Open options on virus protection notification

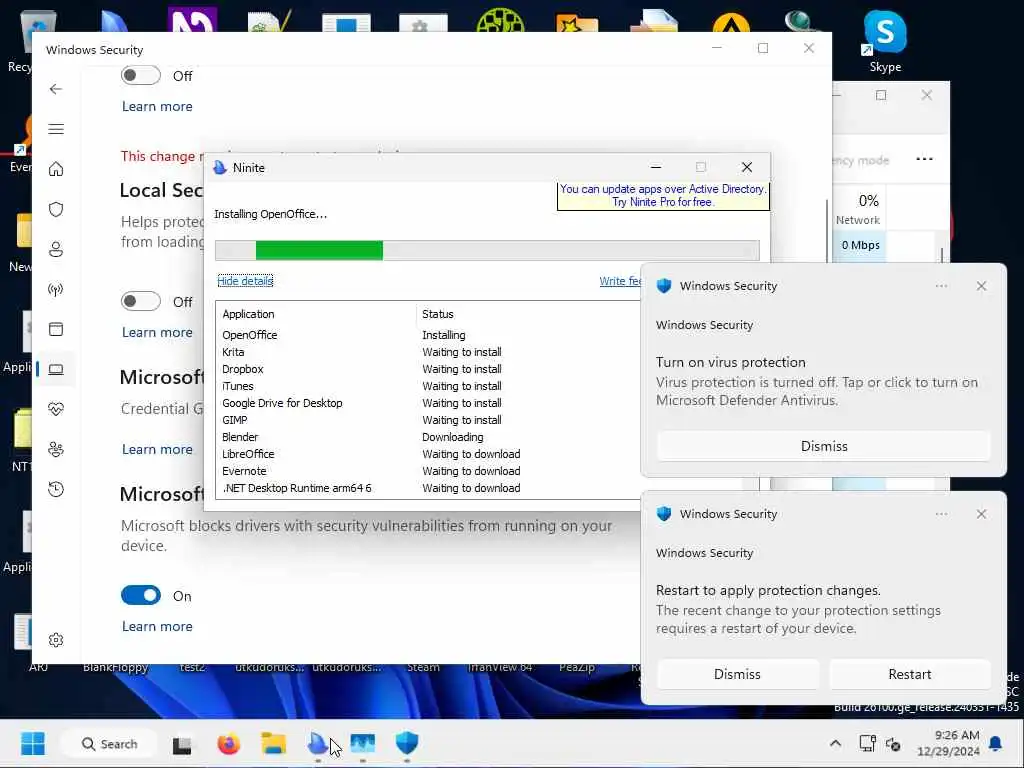click(941, 286)
